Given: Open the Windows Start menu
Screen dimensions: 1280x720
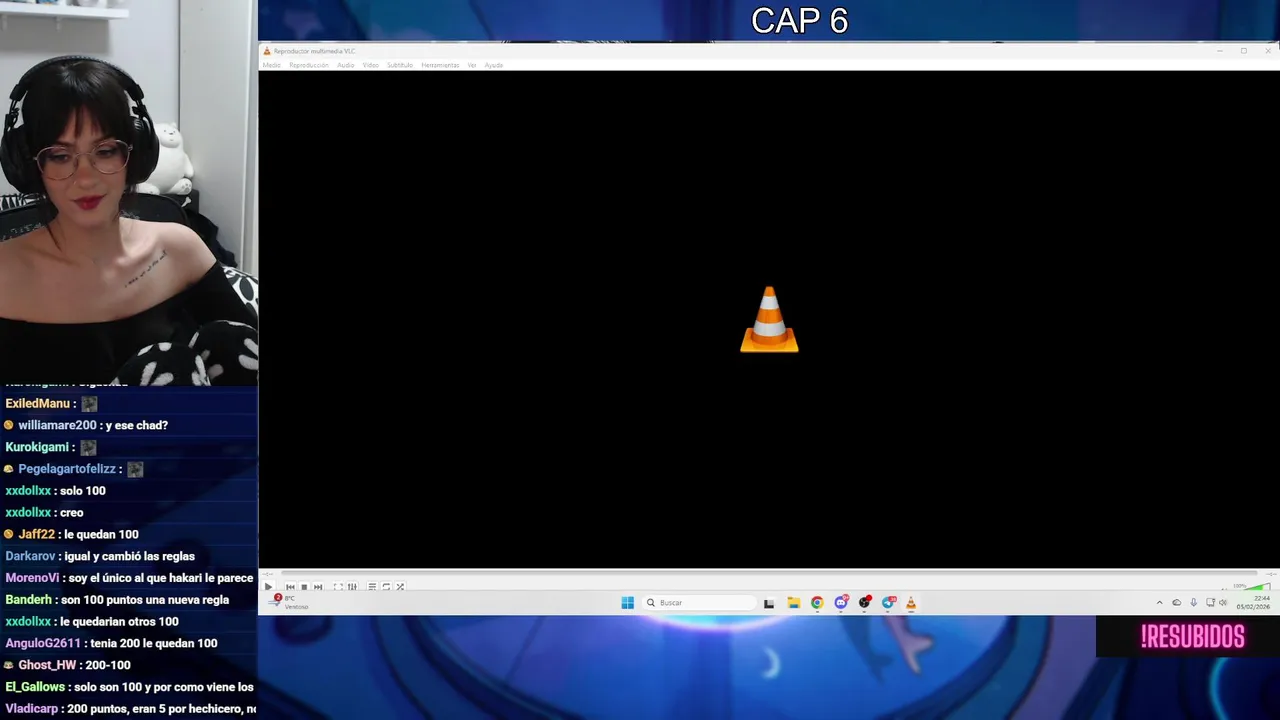Looking at the screenshot, I should 627,603.
